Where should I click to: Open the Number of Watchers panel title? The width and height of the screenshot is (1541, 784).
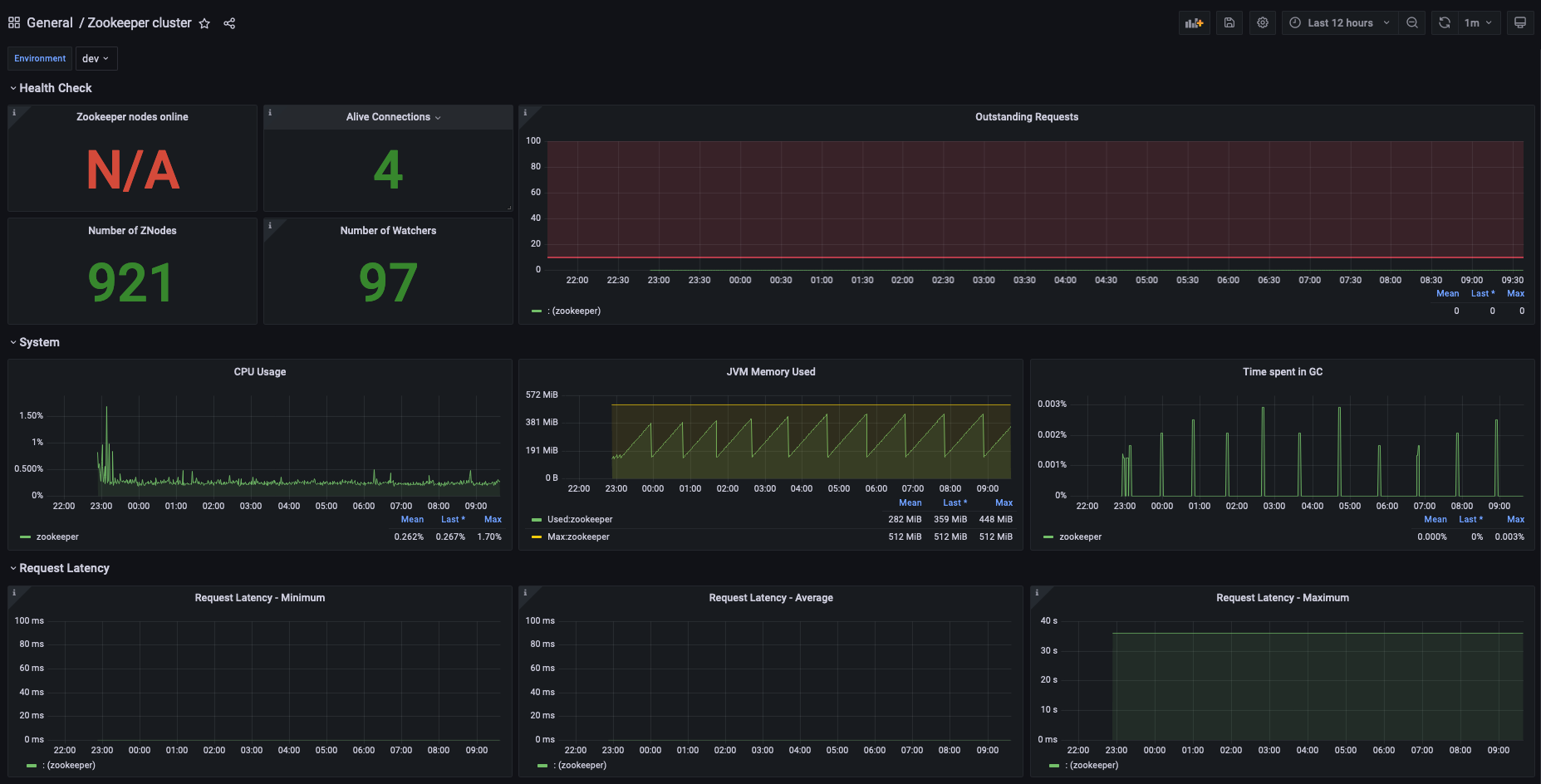tap(388, 231)
